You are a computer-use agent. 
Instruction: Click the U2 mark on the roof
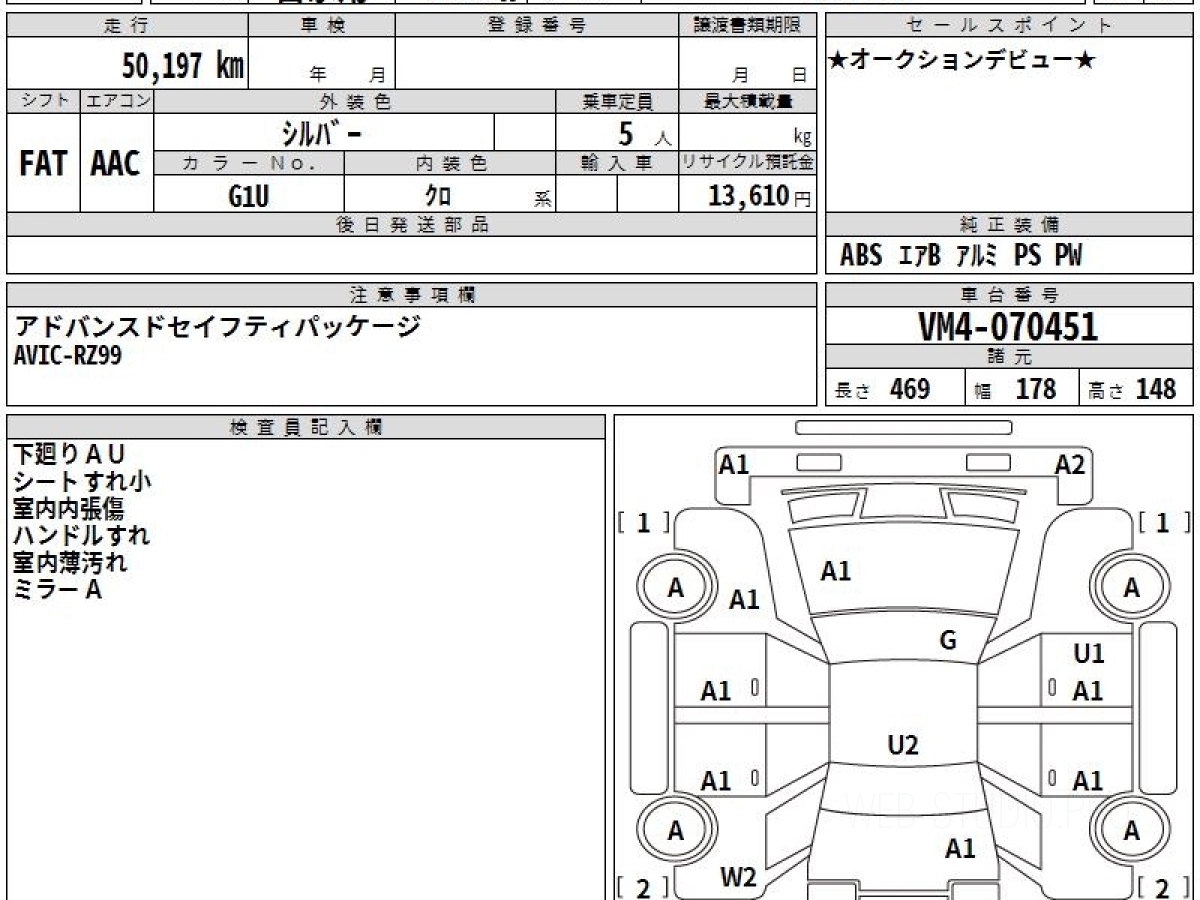[903, 744]
